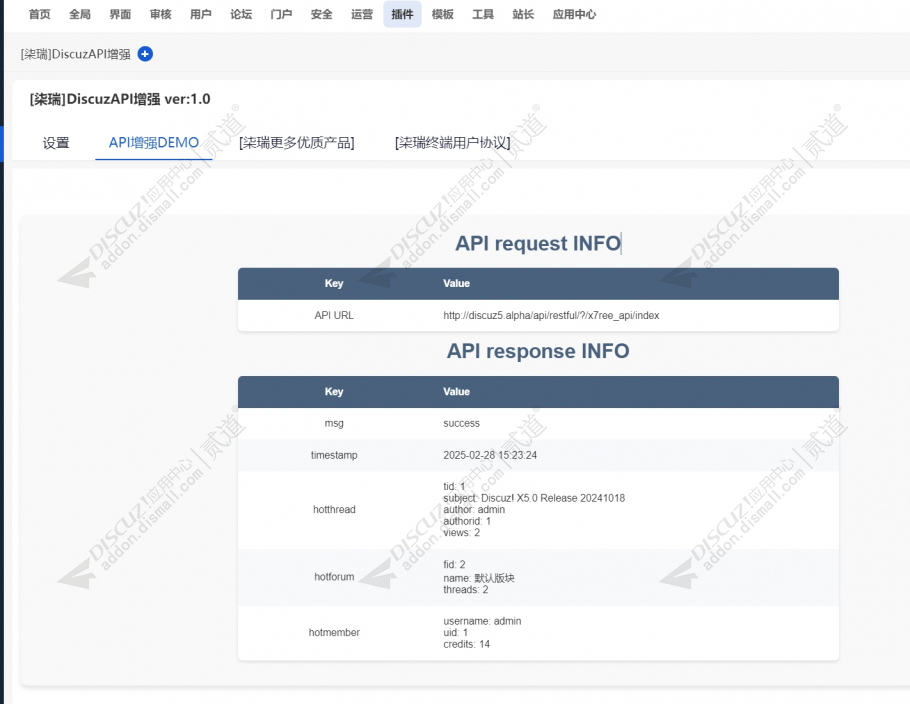Open the 界面 menu
This screenshot has width=910, height=704.
click(120, 14)
